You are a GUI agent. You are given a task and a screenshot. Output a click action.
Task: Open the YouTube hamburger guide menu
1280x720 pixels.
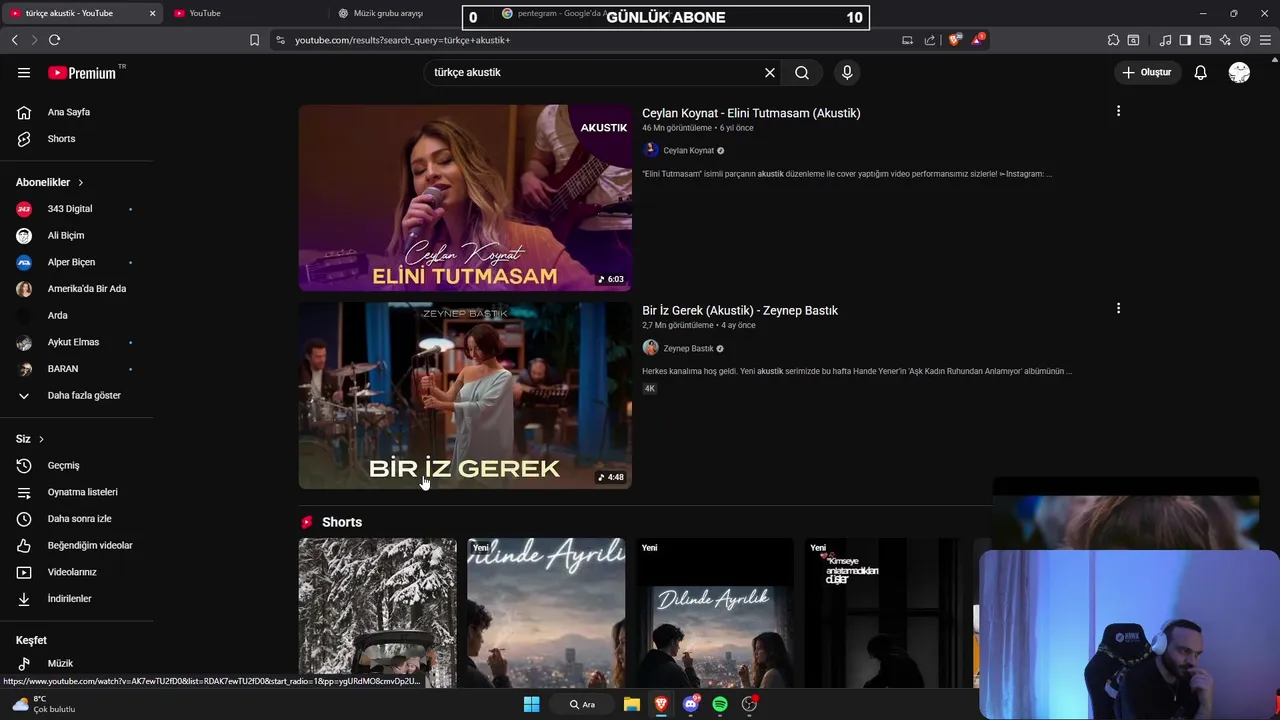[24, 73]
